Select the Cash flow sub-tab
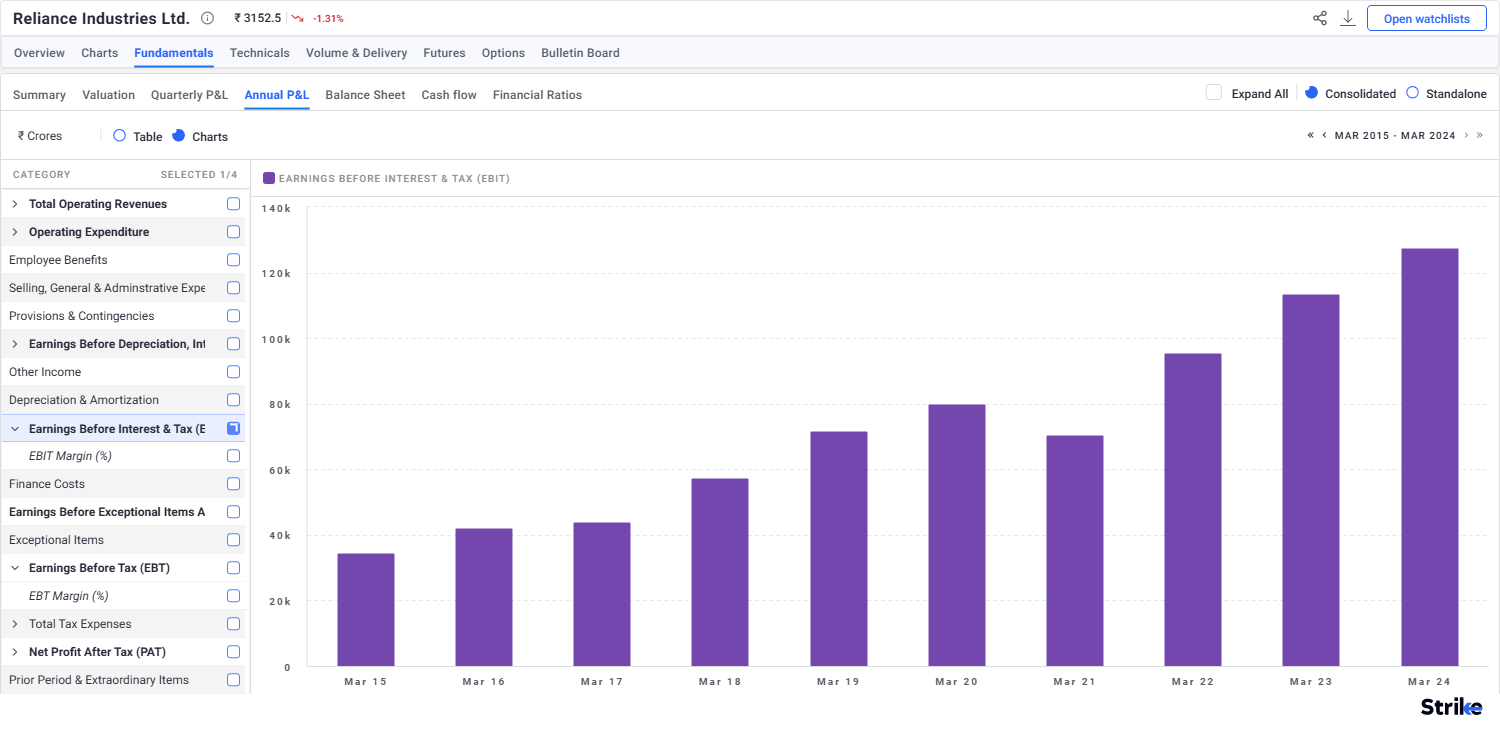 [449, 95]
